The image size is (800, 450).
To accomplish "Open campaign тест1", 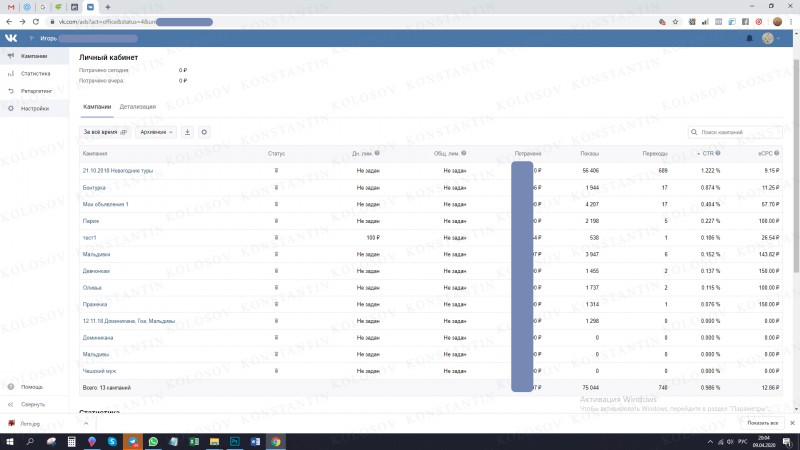I will 89,238.
